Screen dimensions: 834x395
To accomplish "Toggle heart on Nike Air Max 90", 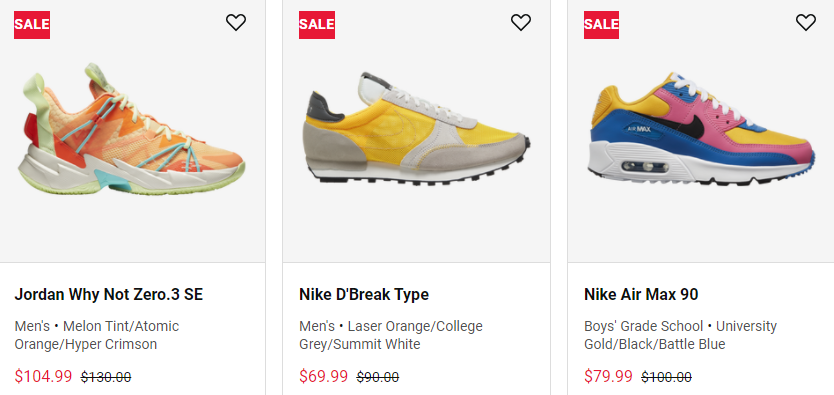I will click(x=805, y=22).
